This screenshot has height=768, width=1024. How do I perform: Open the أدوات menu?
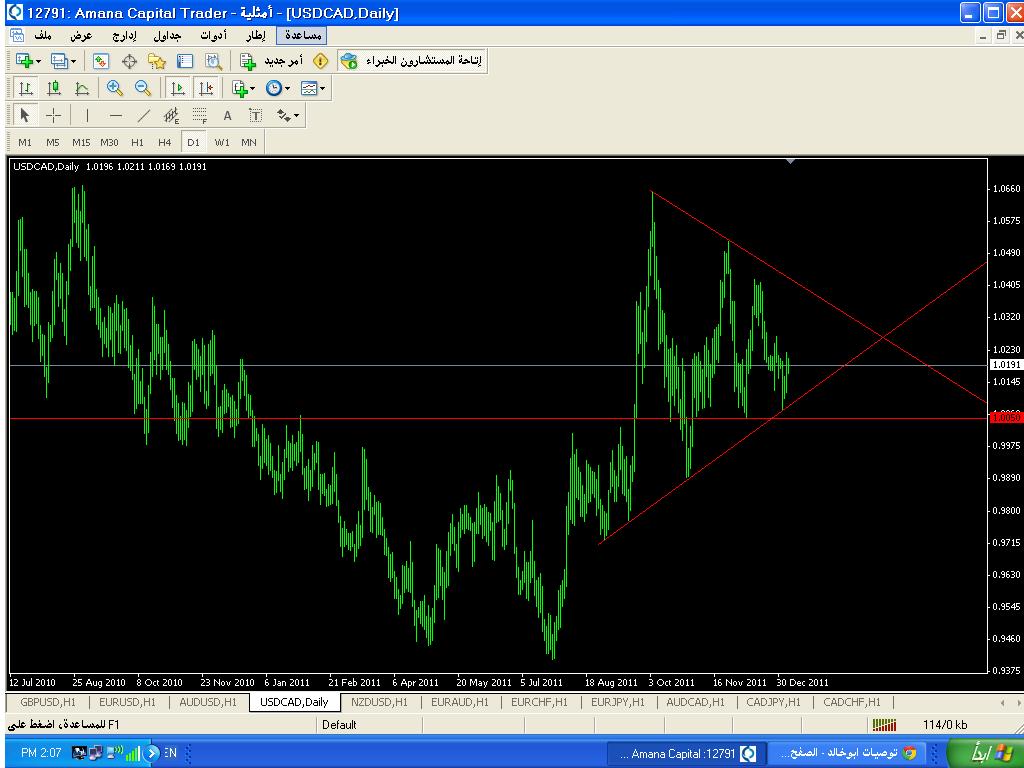pyautogui.click(x=212, y=35)
